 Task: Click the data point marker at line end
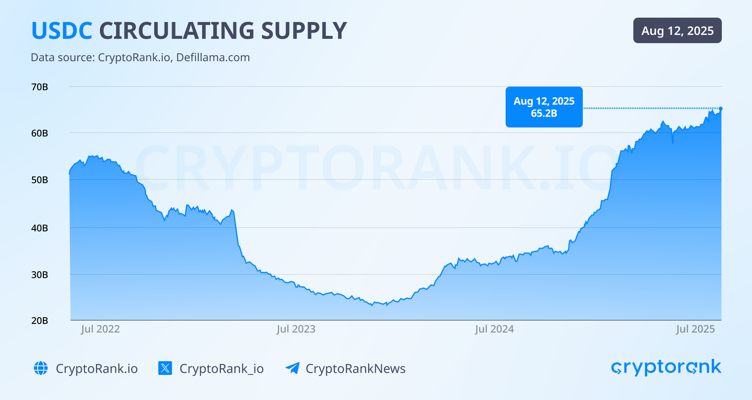[x=721, y=109]
